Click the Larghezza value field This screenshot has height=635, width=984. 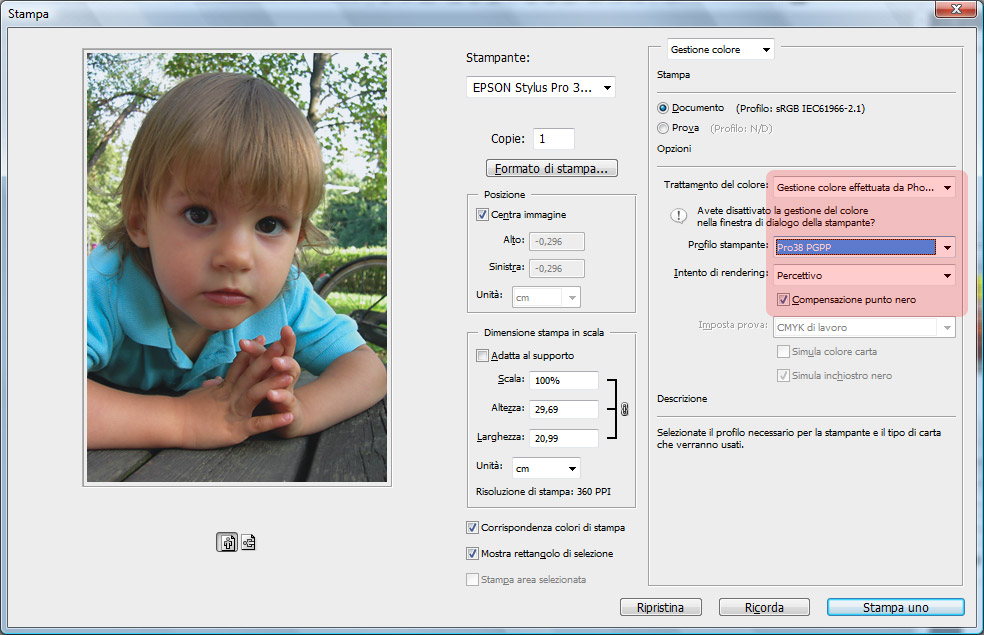564,438
